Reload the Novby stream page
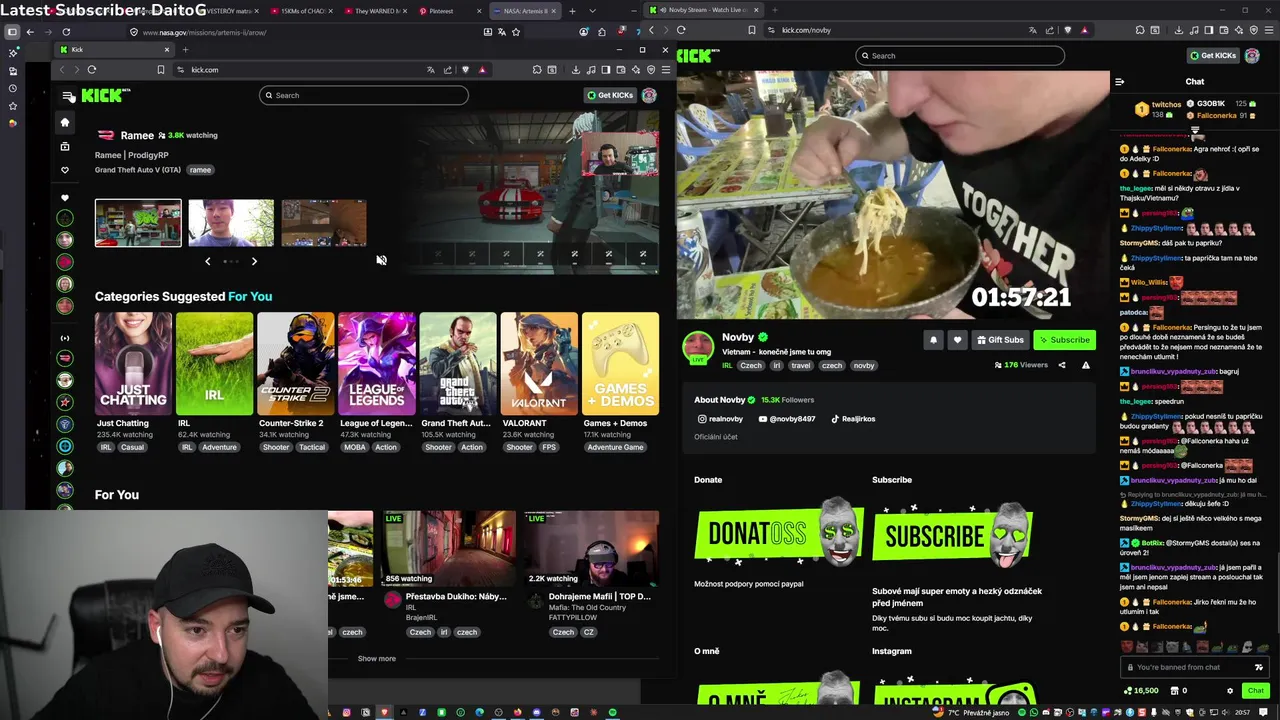Screen dimensions: 1280x720 point(681,30)
